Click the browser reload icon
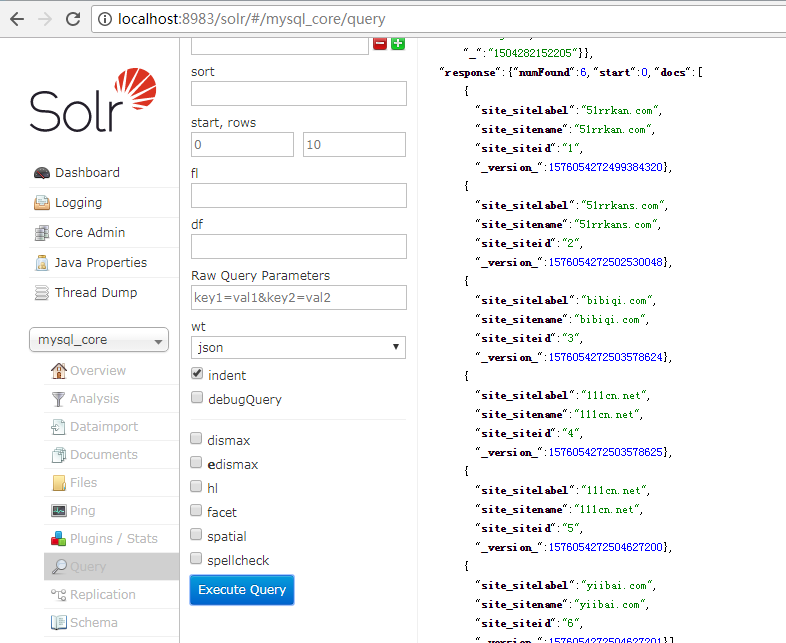786x643 pixels. click(73, 19)
